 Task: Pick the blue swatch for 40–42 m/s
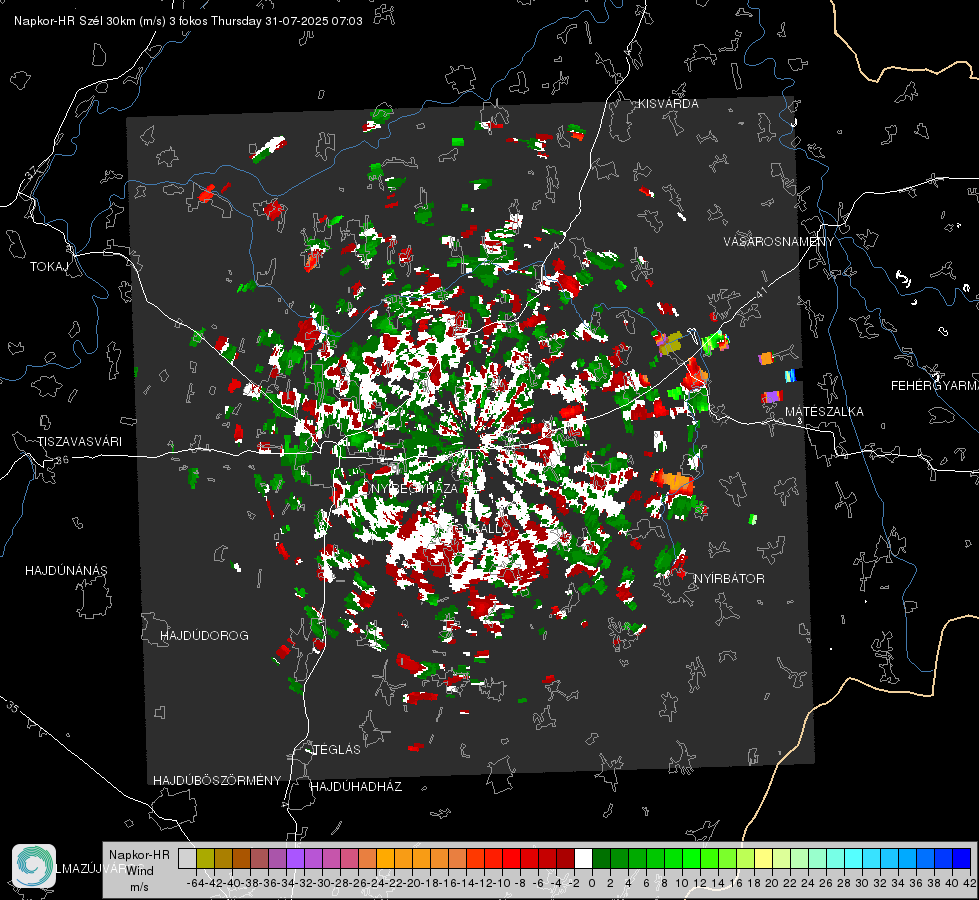(961, 859)
